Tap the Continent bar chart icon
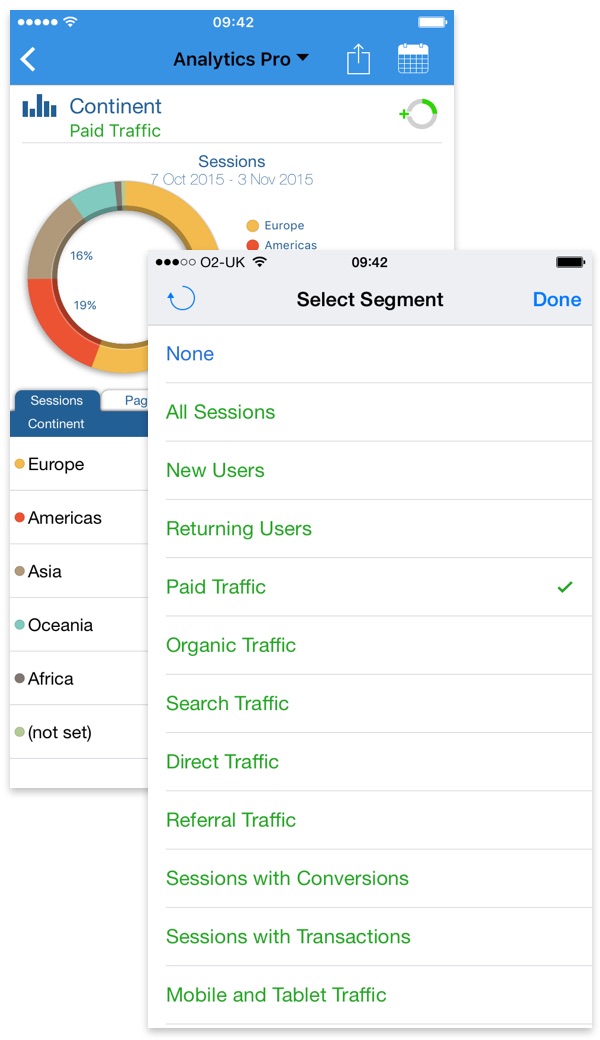Screen dimensions: 600x1040 [40, 107]
